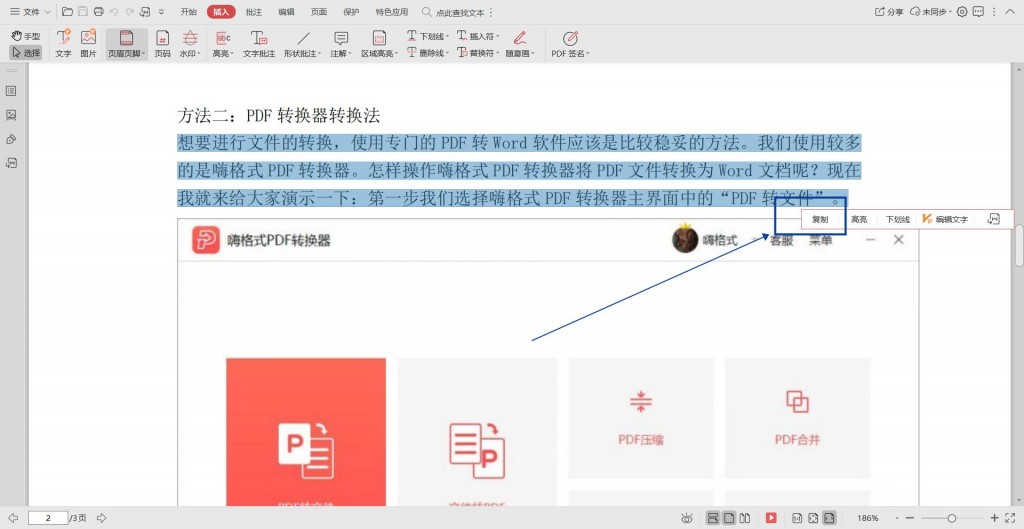The height and width of the screenshot is (529, 1024).
Task: Enter full screen using the expand icon
Action: [x=1011, y=518]
